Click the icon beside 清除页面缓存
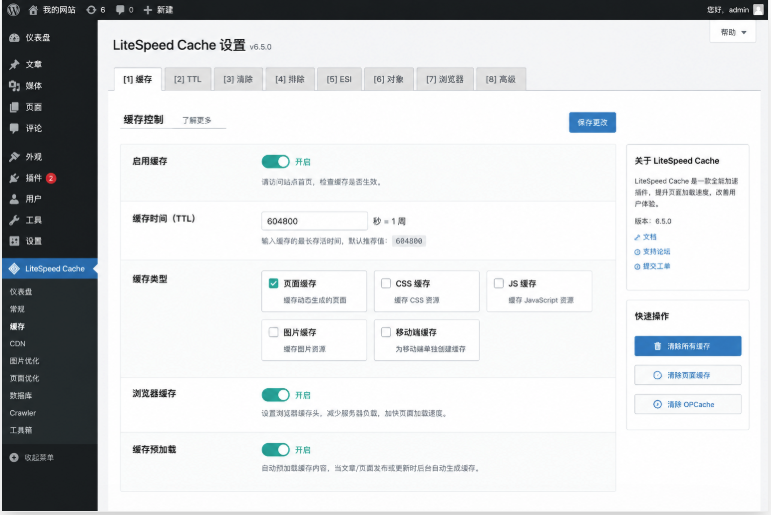The image size is (771, 515). 657,375
